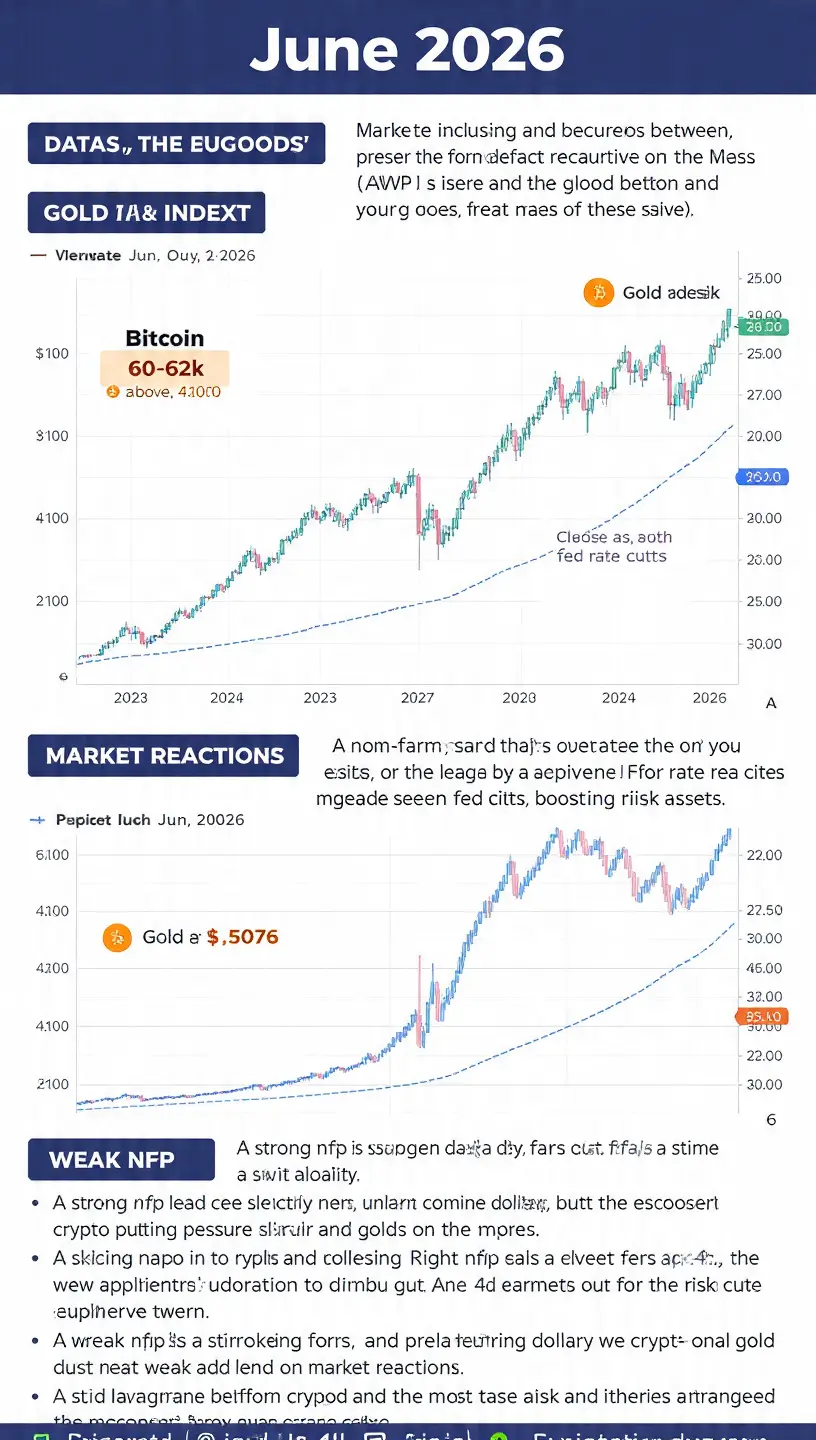The image size is (816, 1440).
Task: Click the small orange icon before above, 41000
Action: [x=112, y=392]
